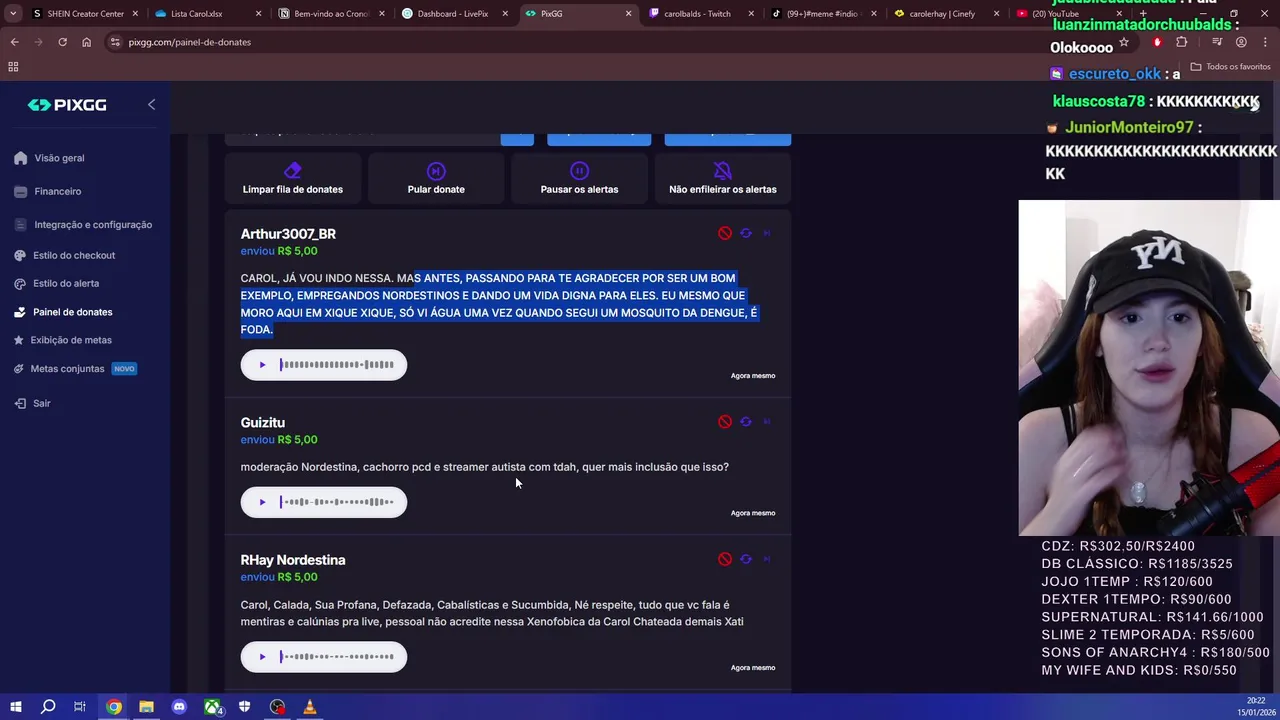Click the RHay Nordestina donor name
The image size is (1280, 720).
pos(293,560)
